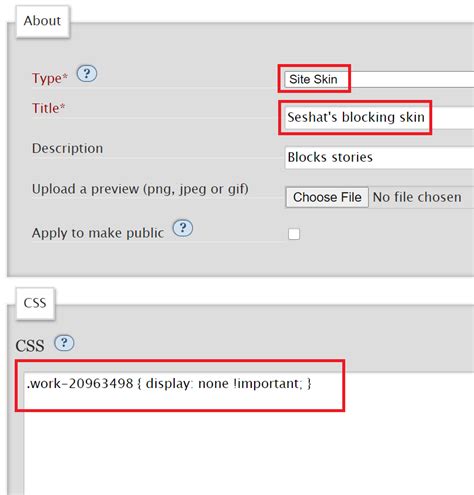Open the Type dropdown showing Site Skin

[379, 79]
